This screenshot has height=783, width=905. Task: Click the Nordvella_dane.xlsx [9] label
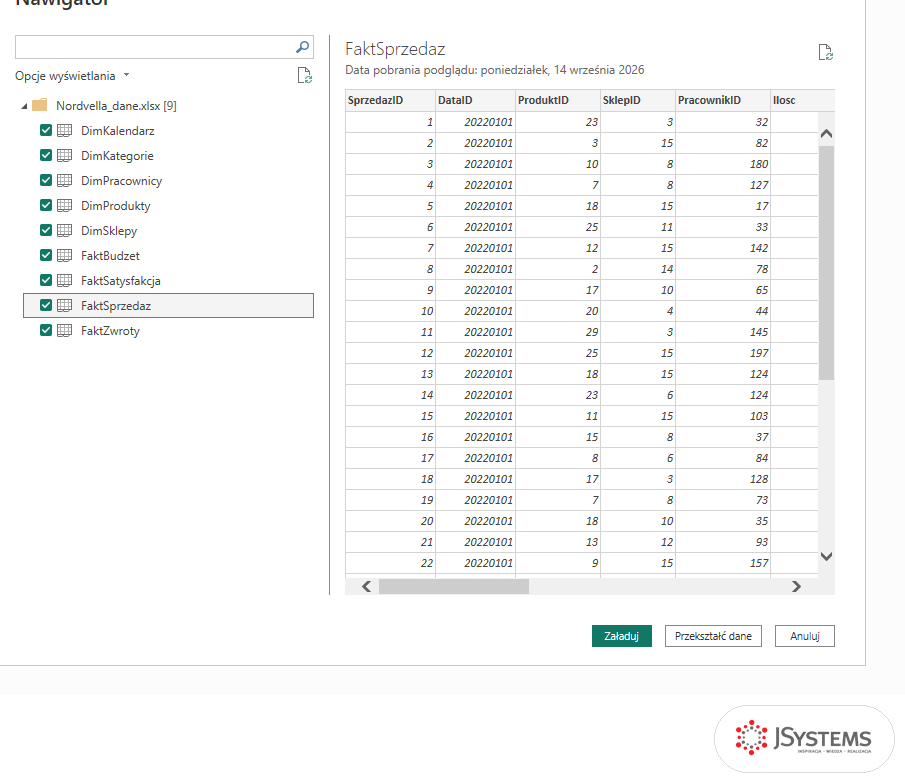[x=116, y=106]
